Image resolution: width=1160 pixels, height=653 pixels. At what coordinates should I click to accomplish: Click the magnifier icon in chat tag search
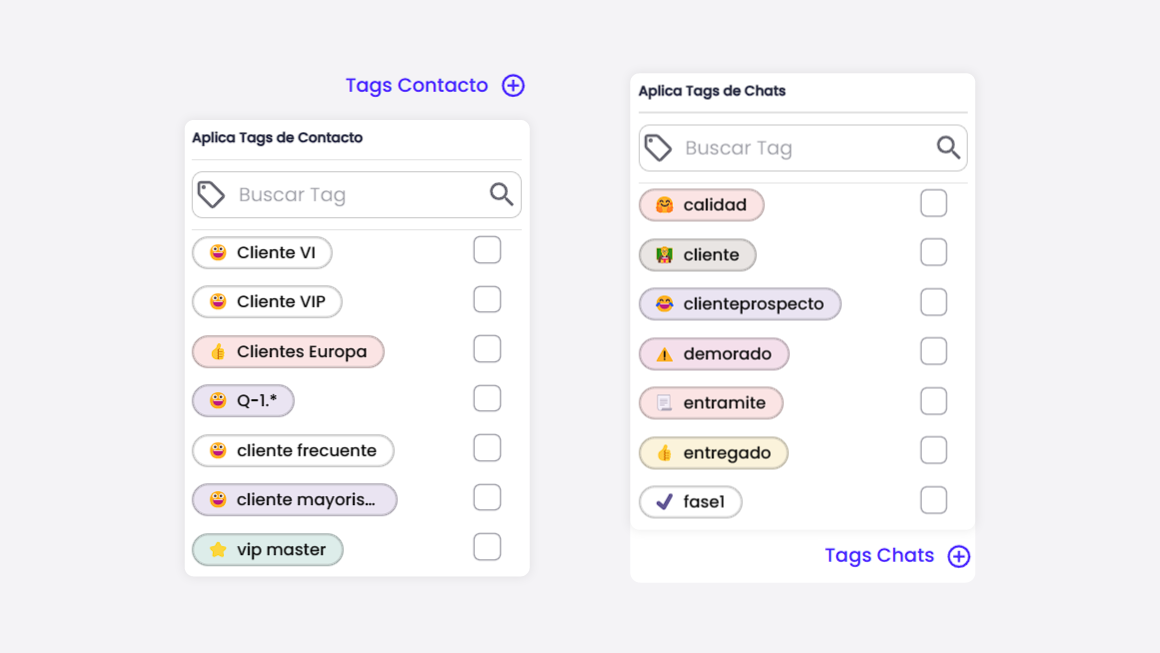[947, 147]
